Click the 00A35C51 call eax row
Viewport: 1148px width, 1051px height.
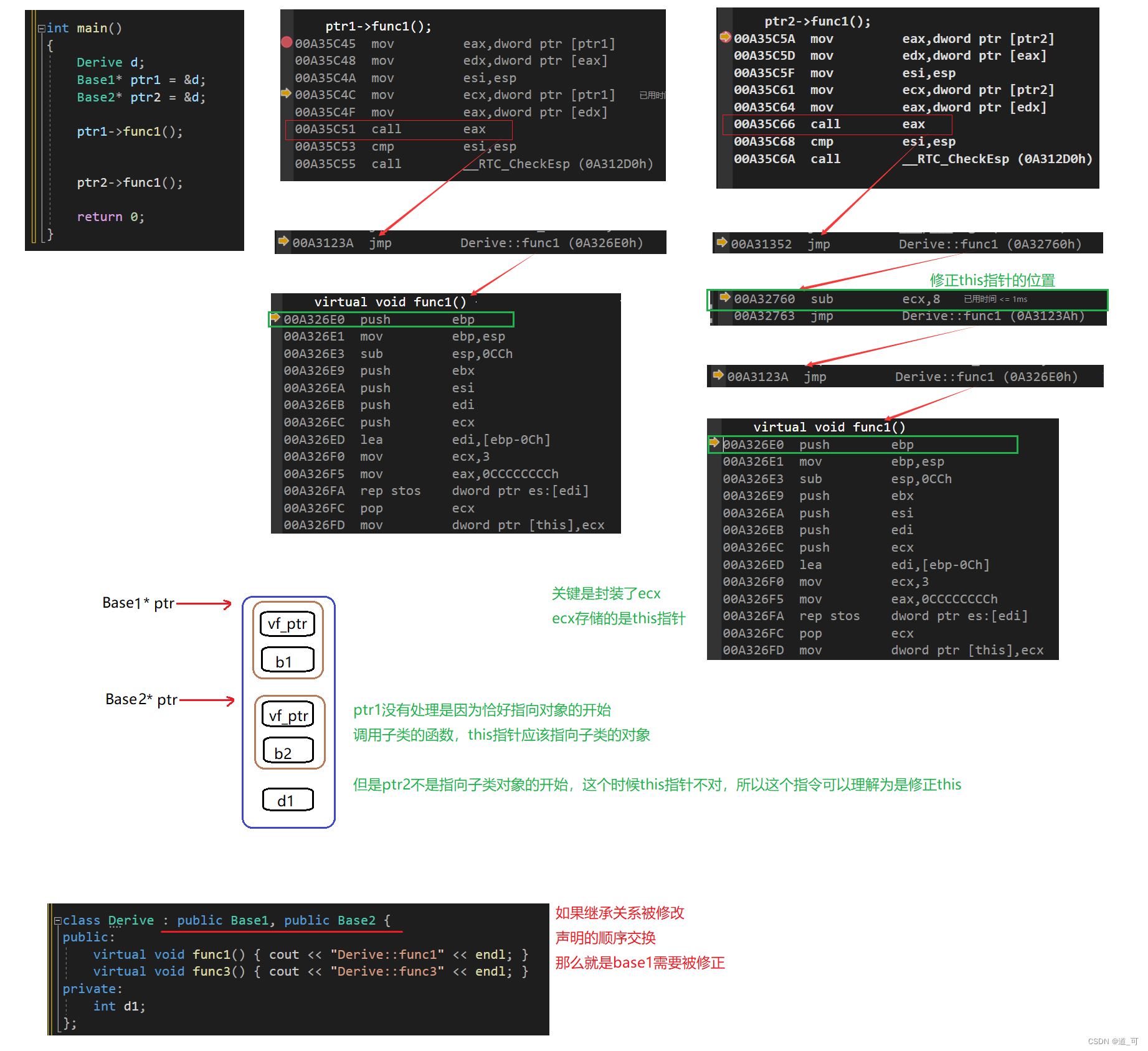click(399, 130)
